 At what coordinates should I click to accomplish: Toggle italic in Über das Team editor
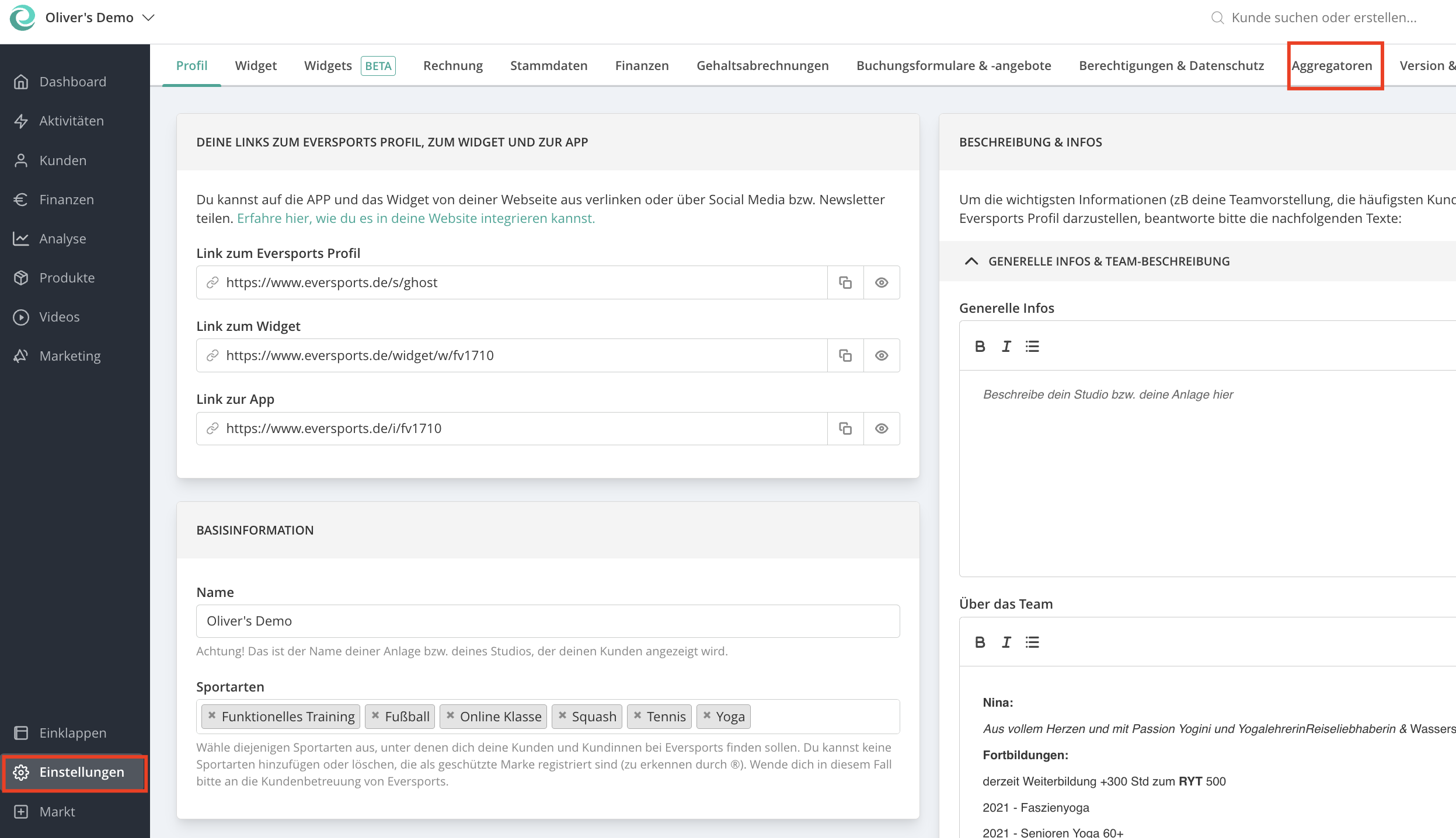(1006, 642)
